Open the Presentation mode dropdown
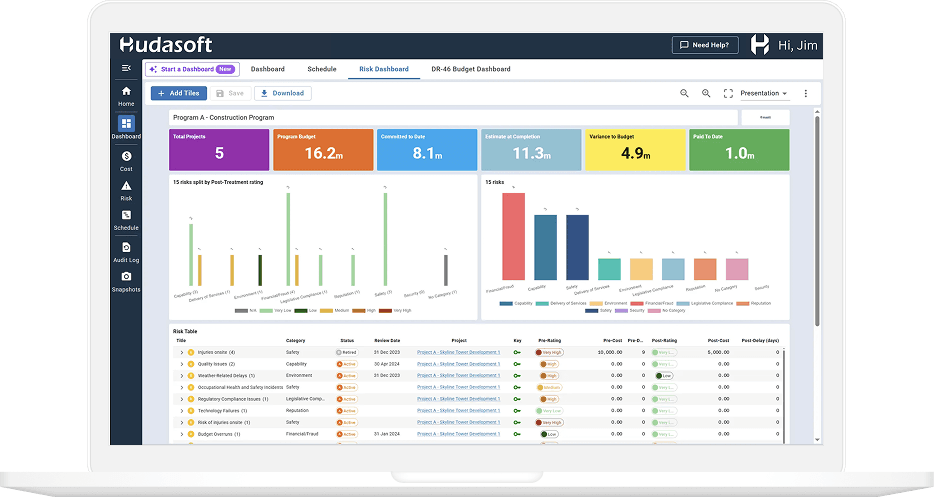 coord(764,93)
